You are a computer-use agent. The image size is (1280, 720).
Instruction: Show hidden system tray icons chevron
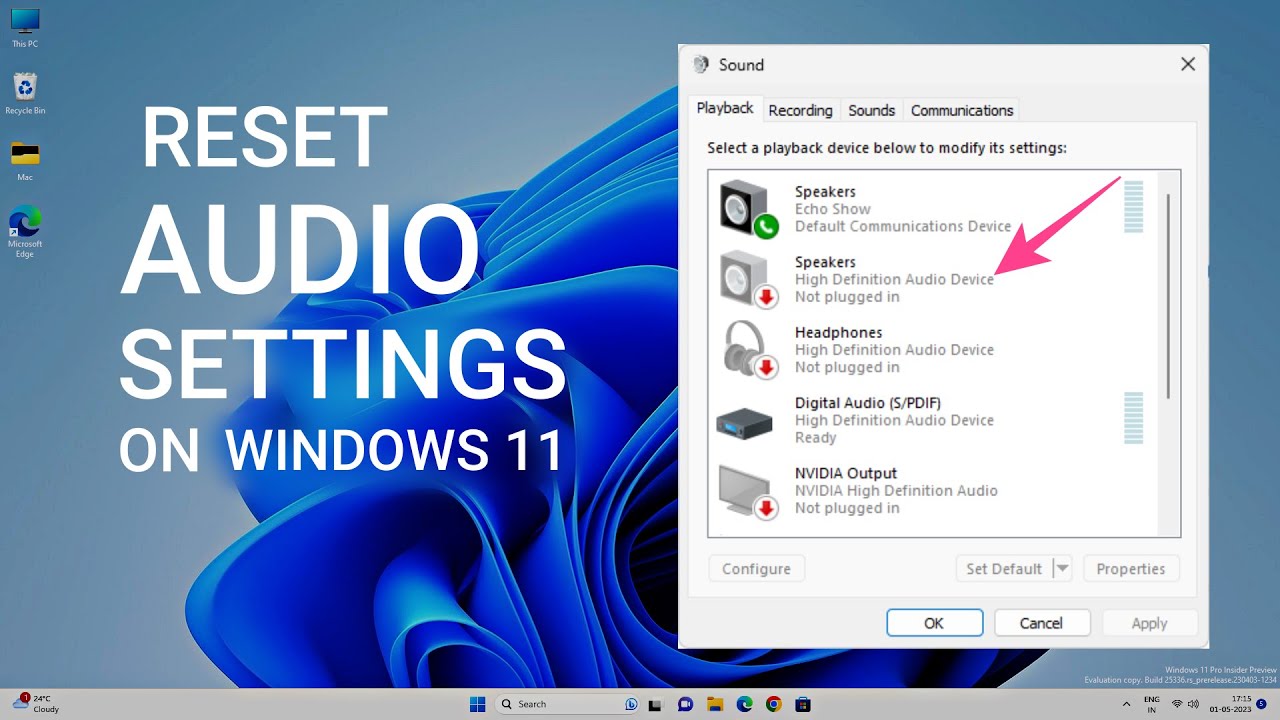pos(1128,704)
